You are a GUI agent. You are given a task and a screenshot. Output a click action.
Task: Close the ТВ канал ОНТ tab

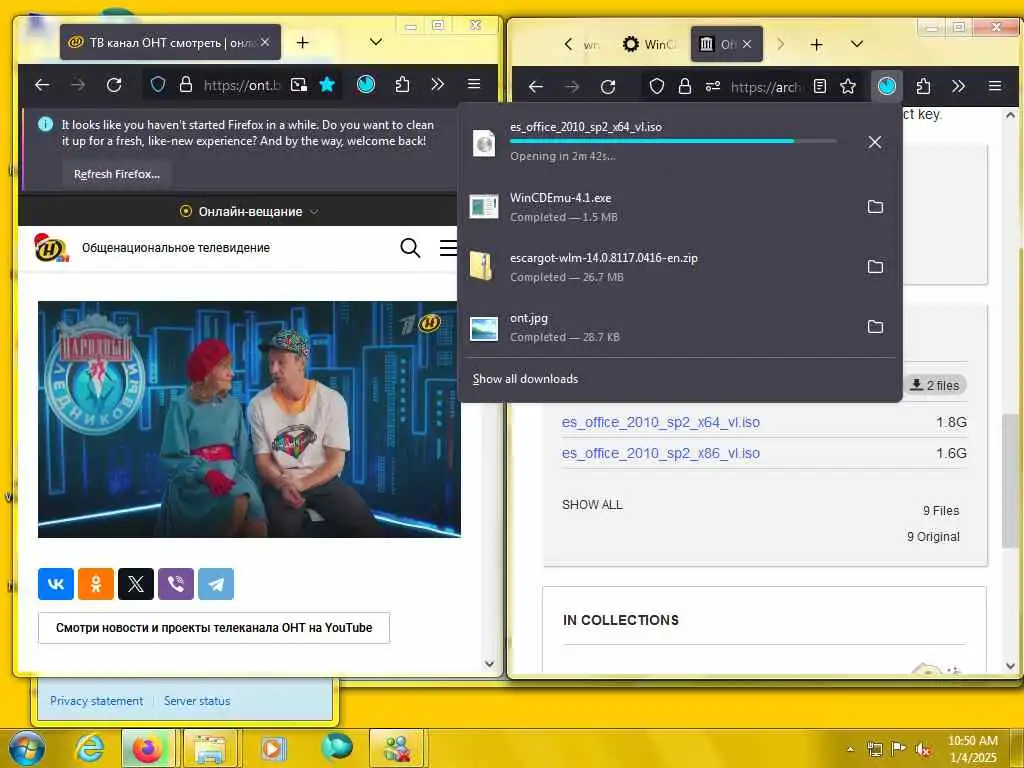[x=265, y=42]
